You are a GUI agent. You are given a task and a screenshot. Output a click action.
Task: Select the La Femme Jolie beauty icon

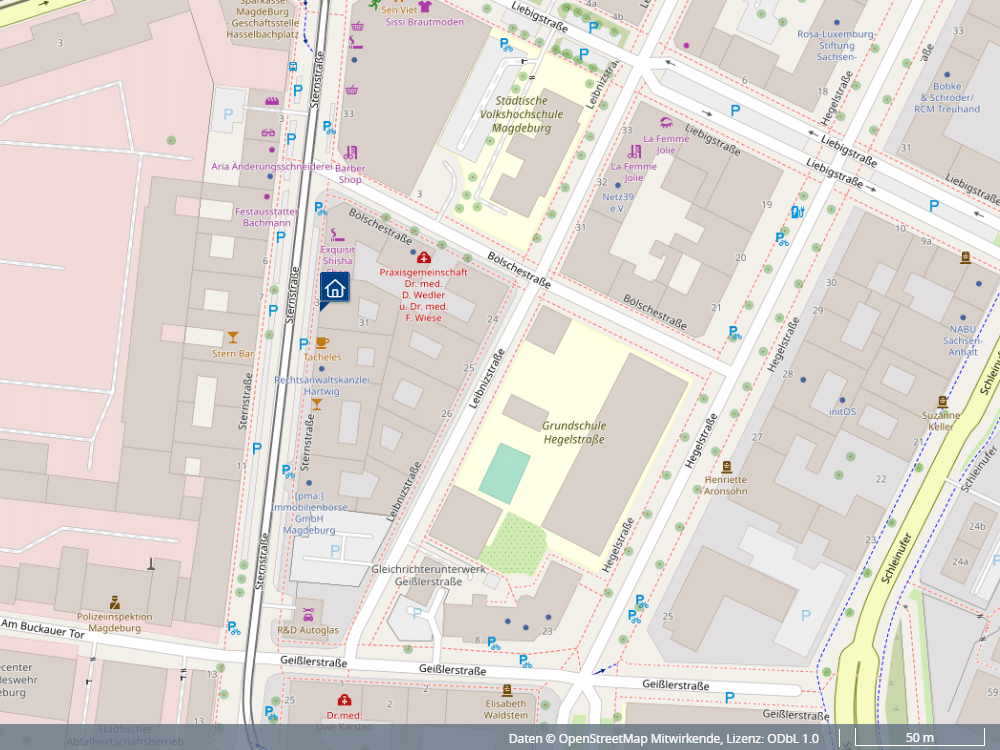(666, 122)
